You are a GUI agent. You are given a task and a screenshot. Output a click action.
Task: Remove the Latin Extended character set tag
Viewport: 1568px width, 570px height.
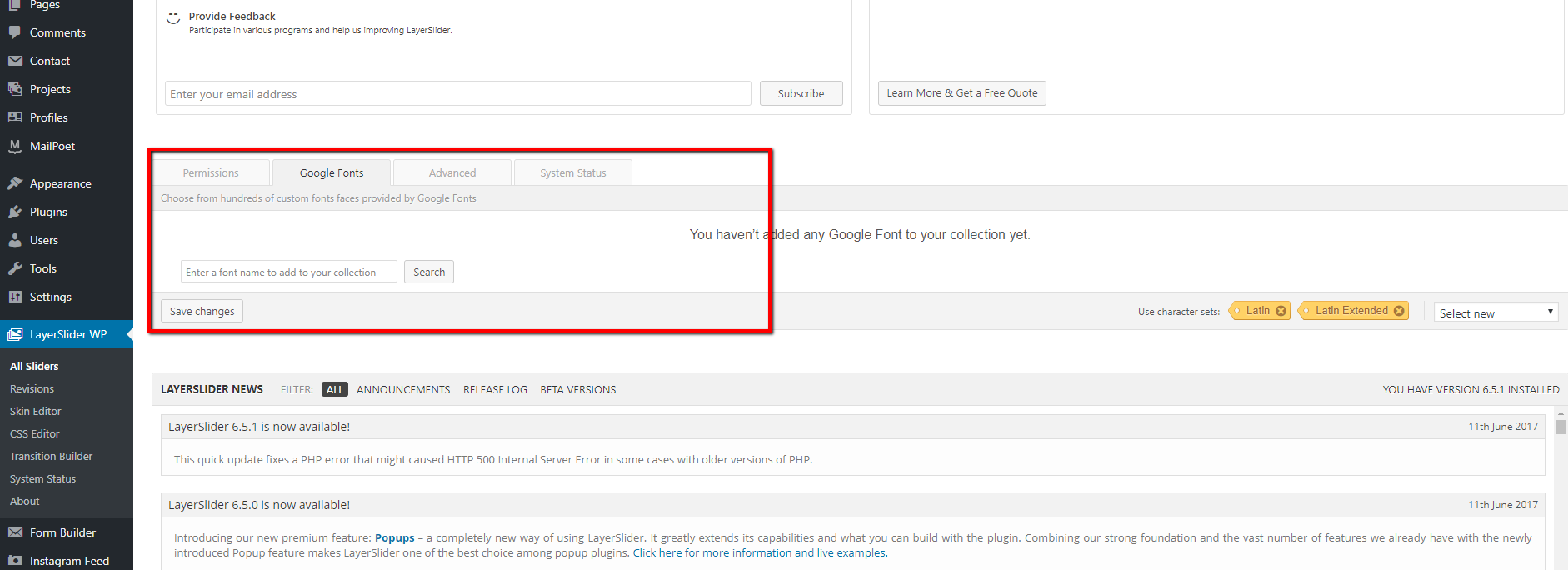click(x=1399, y=311)
